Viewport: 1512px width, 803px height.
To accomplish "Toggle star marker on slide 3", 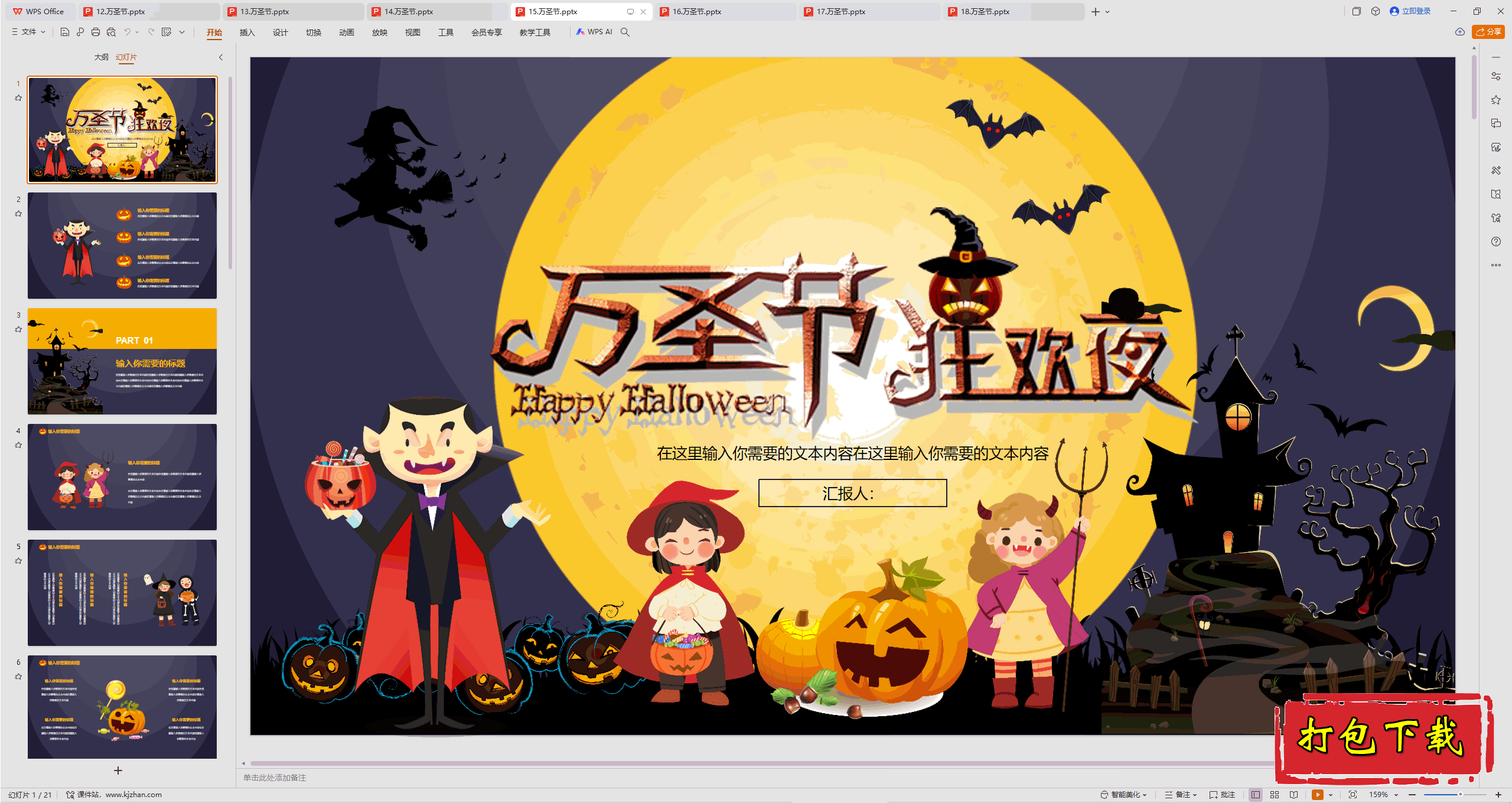I will [18, 329].
